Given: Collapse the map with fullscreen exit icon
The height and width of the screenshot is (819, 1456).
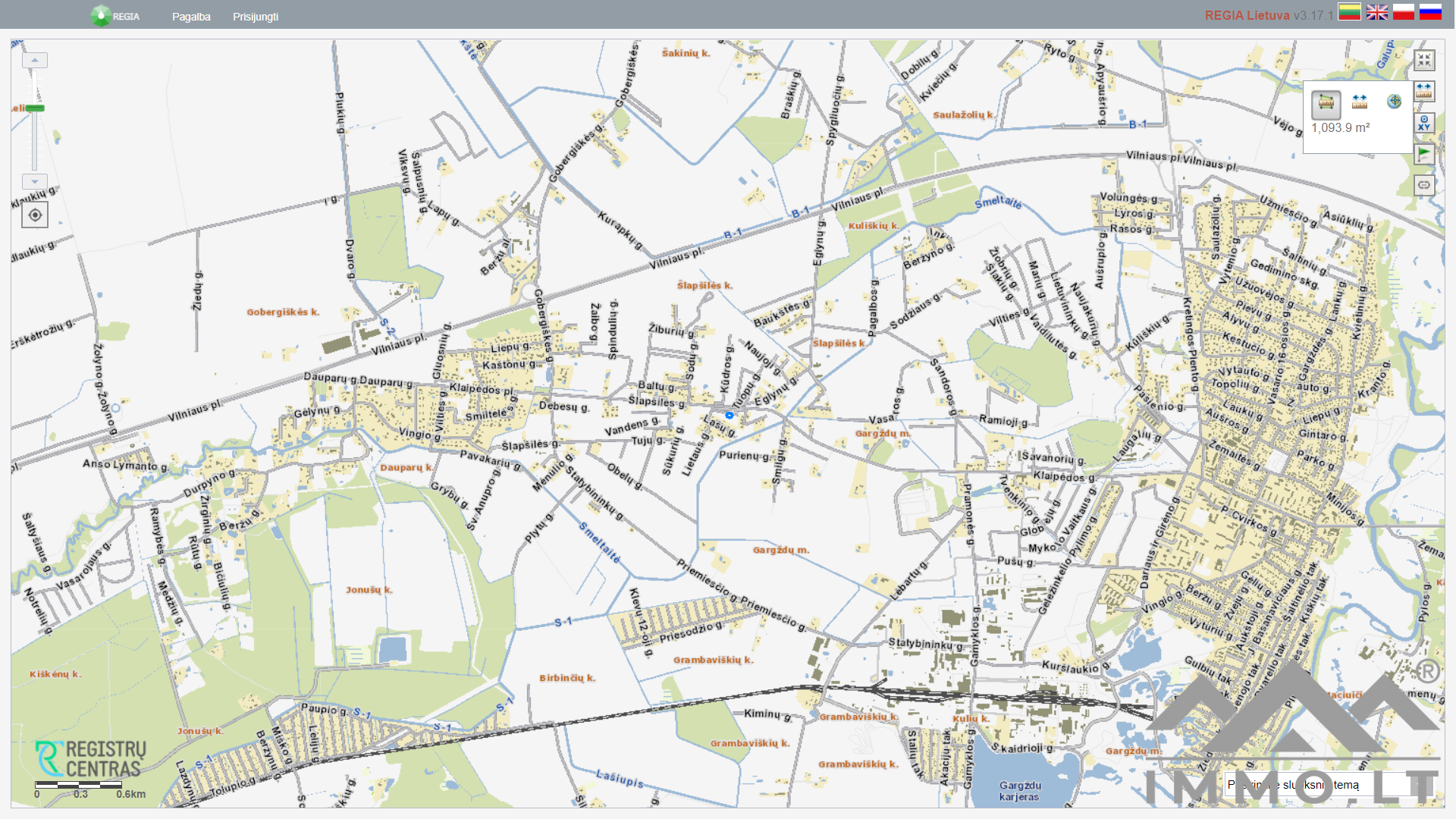Looking at the screenshot, I should click(x=1424, y=60).
